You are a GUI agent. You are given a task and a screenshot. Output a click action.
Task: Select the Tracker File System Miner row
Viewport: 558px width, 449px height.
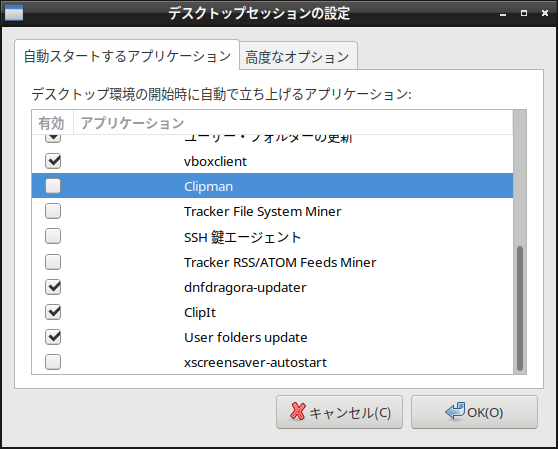click(x=272, y=211)
